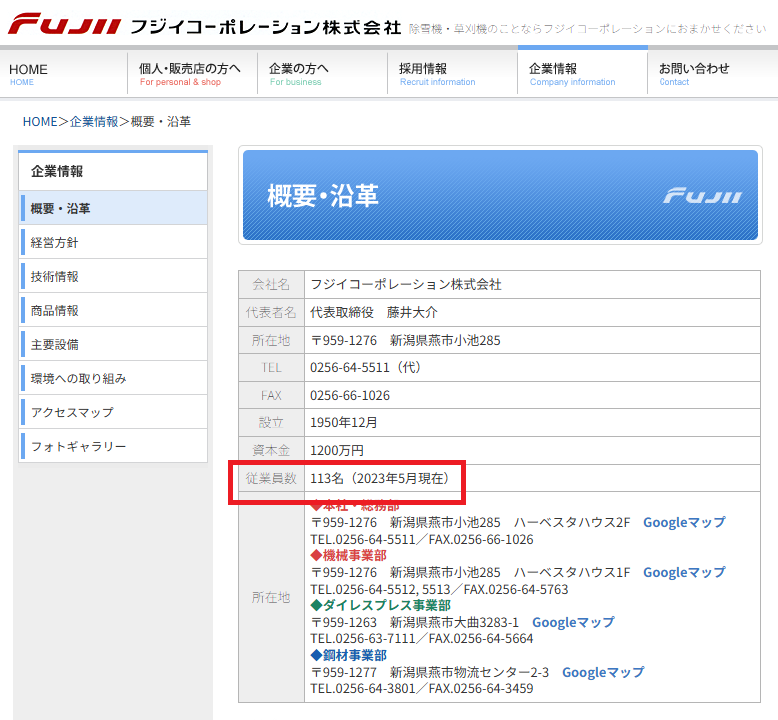The width and height of the screenshot is (778, 720).
Task: Click 設立 value 1950年12月
Action: [x=344, y=423]
